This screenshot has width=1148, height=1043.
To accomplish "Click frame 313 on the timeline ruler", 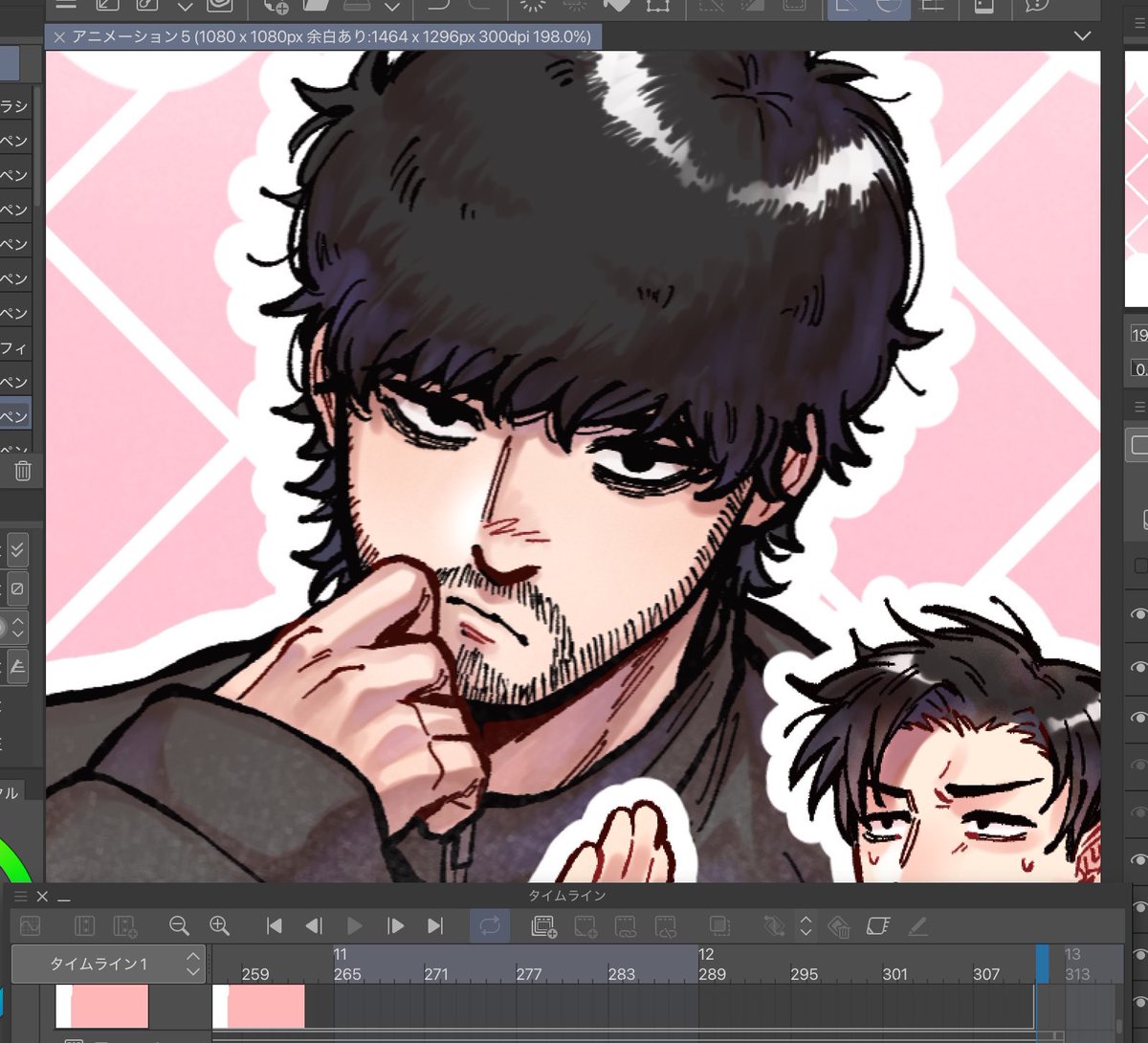I will (1077, 974).
